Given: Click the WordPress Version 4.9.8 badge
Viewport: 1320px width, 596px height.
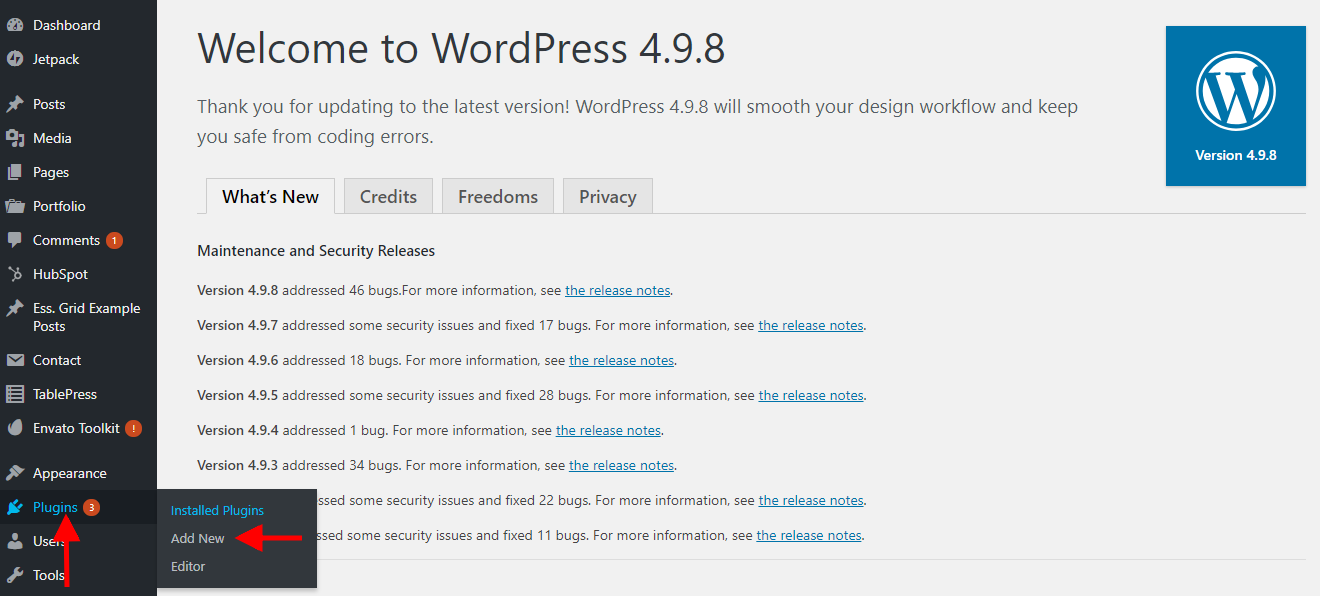Looking at the screenshot, I should [x=1236, y=106].
